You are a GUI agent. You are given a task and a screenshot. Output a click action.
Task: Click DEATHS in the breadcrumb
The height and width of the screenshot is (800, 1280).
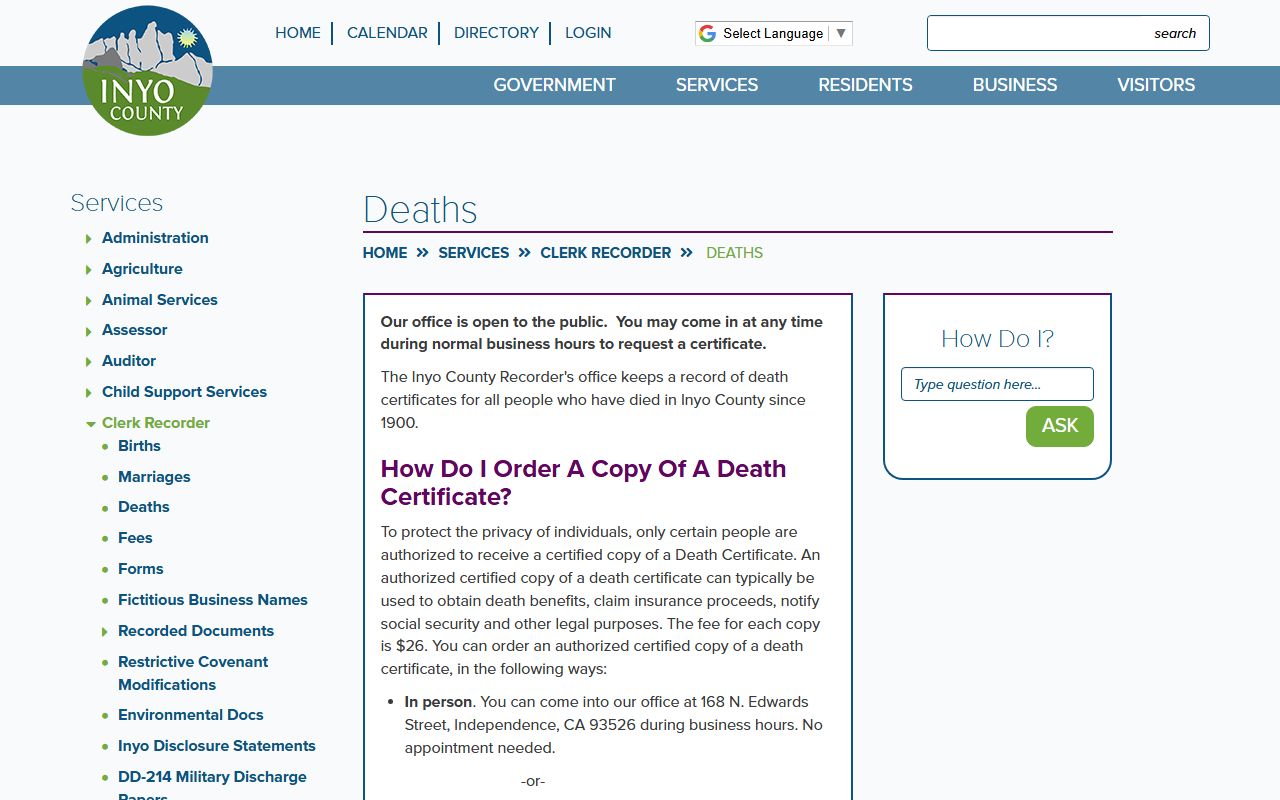[734, 253]
